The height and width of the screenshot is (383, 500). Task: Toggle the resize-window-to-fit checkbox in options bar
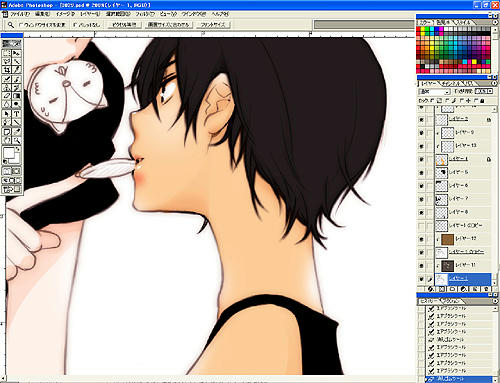pos(21,25)
